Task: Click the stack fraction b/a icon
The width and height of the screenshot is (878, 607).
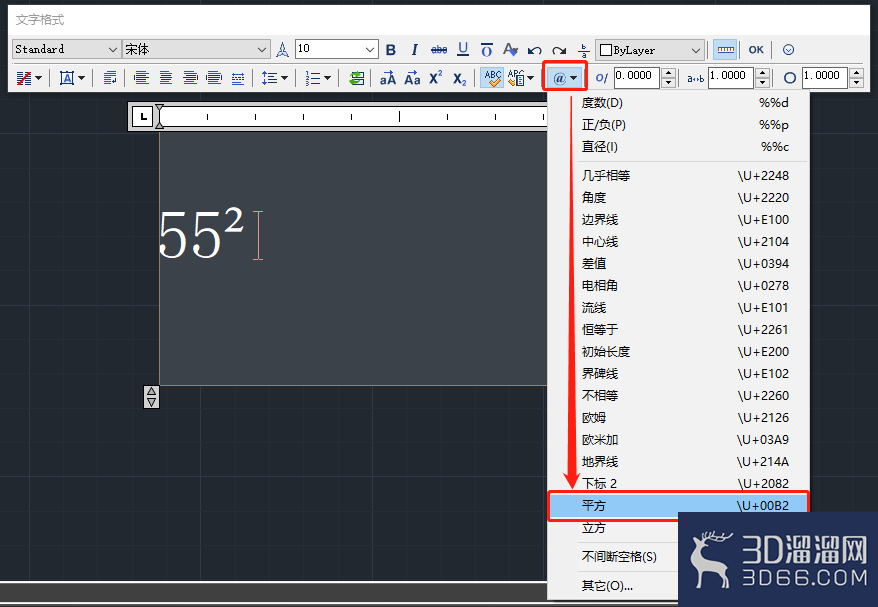Action: [x=583, y=50]
